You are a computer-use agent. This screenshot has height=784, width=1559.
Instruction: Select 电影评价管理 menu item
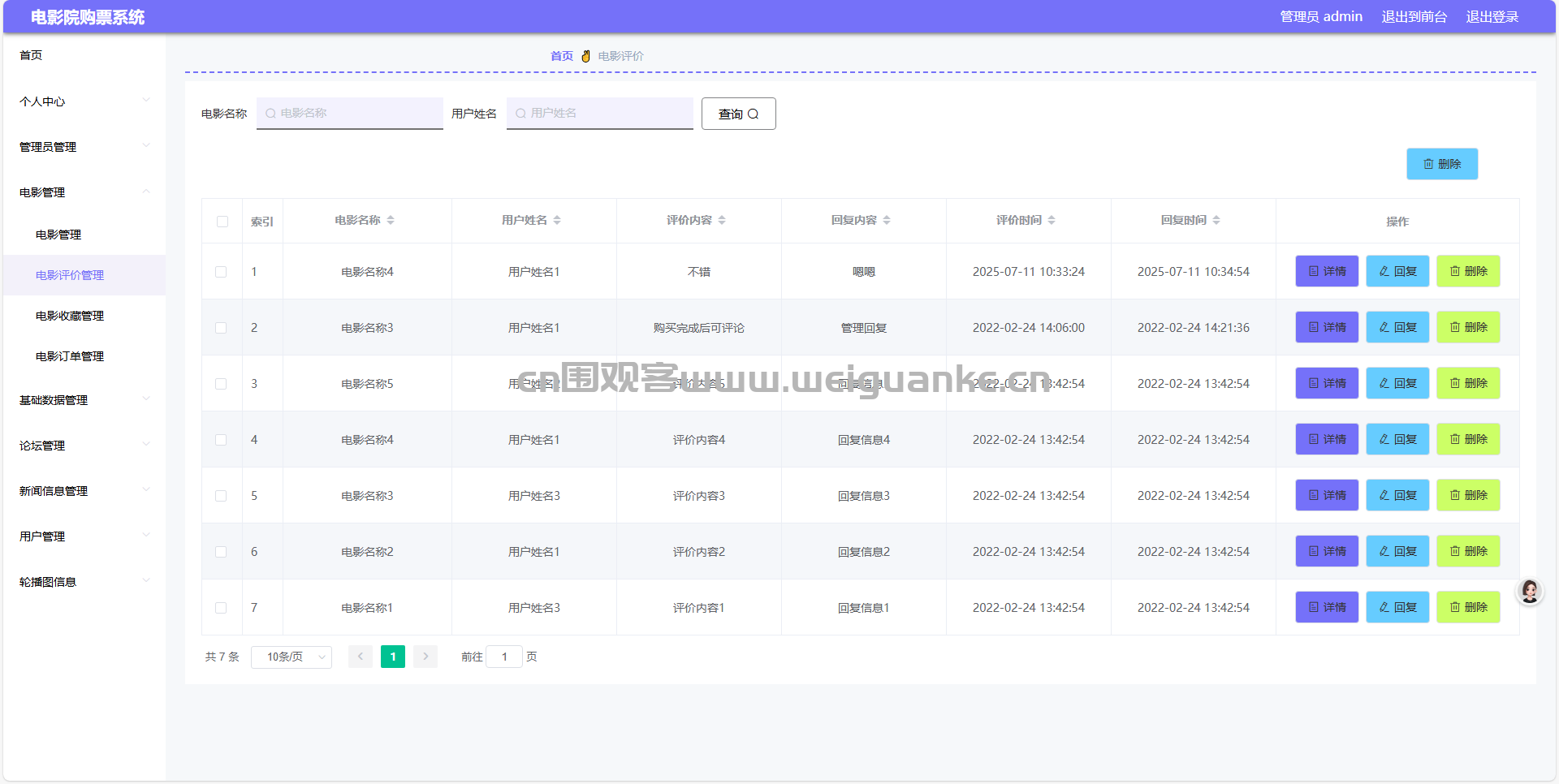tap(84, 275)
